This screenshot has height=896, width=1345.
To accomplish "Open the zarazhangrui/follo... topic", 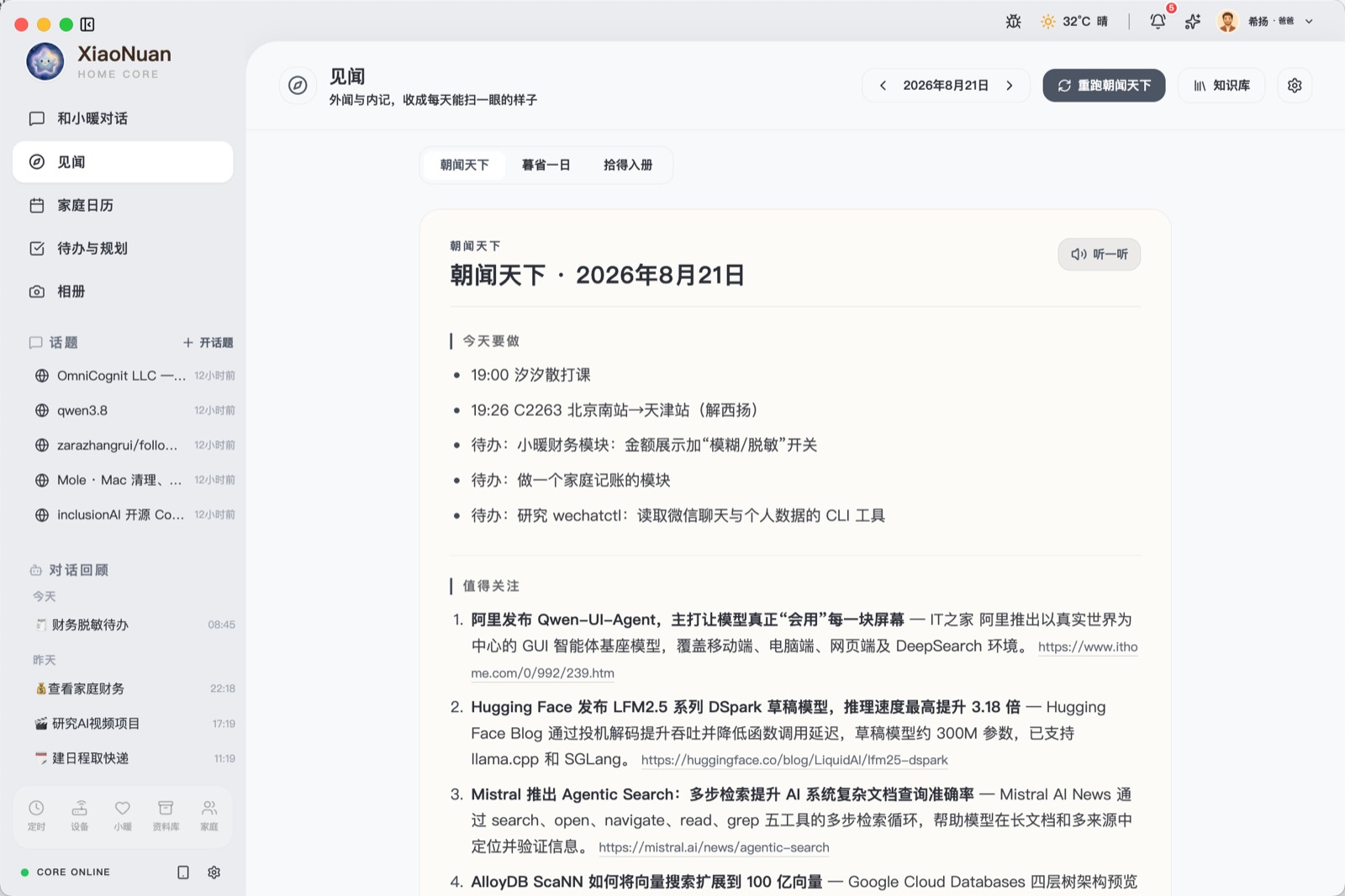I will point(134,445).
